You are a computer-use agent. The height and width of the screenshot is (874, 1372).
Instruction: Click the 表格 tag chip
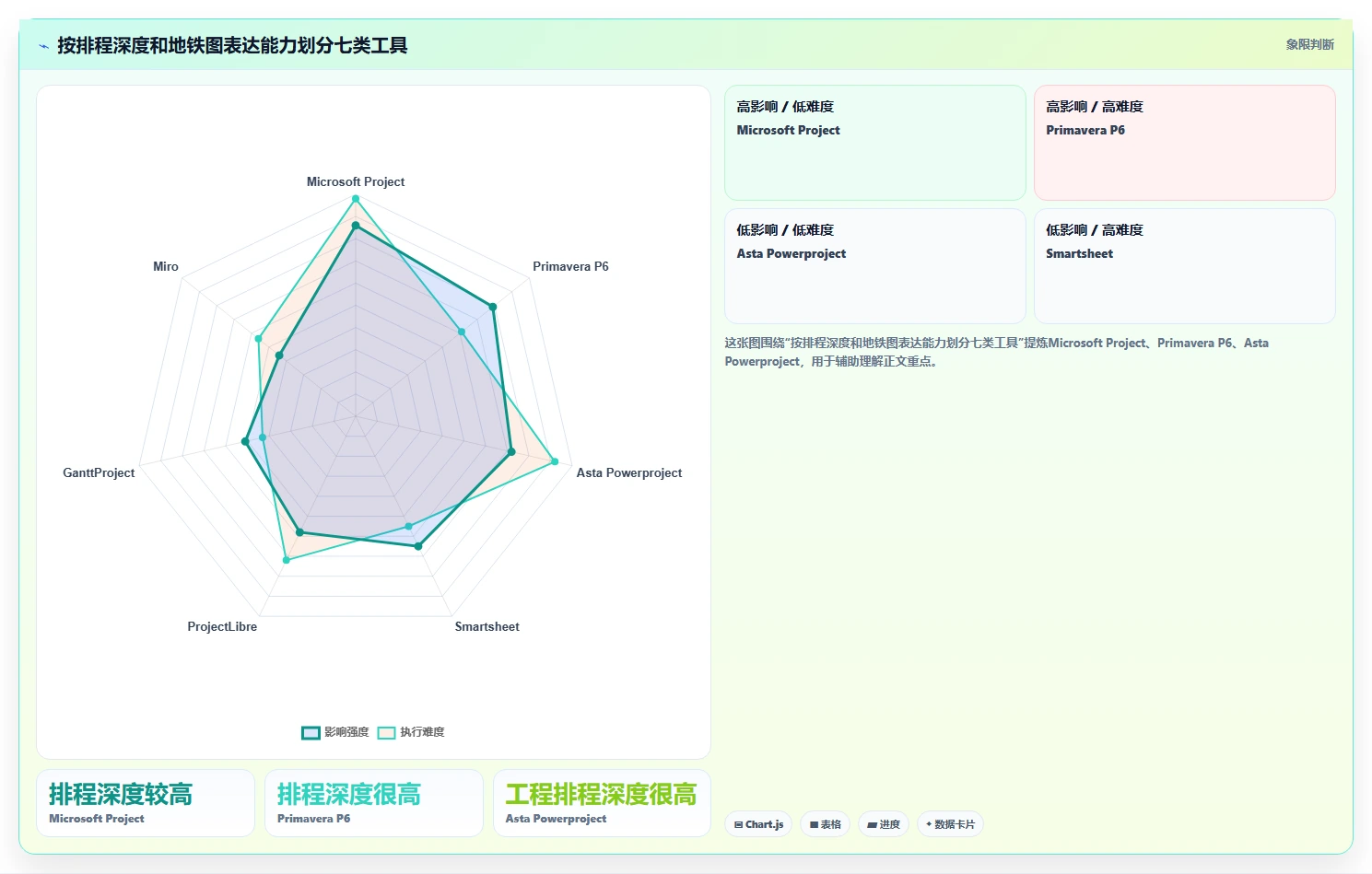click(825, 824)
